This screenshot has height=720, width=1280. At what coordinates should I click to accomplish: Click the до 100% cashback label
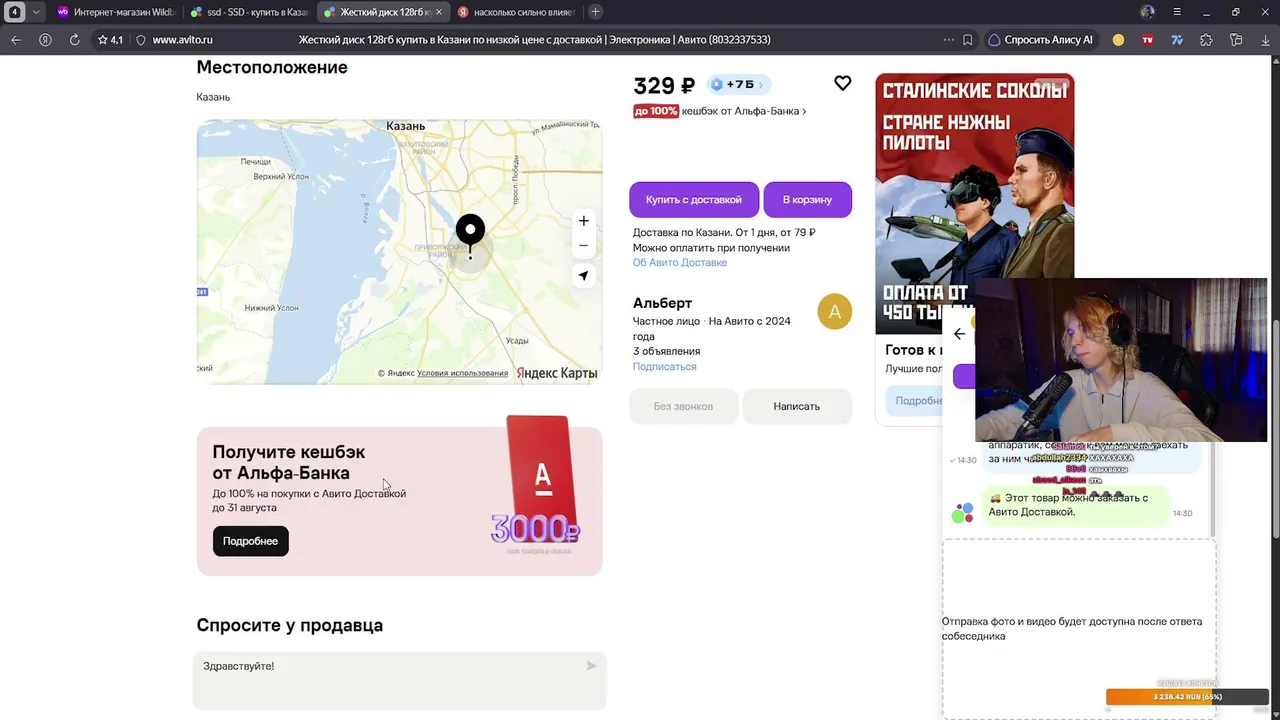click(656, 111)
